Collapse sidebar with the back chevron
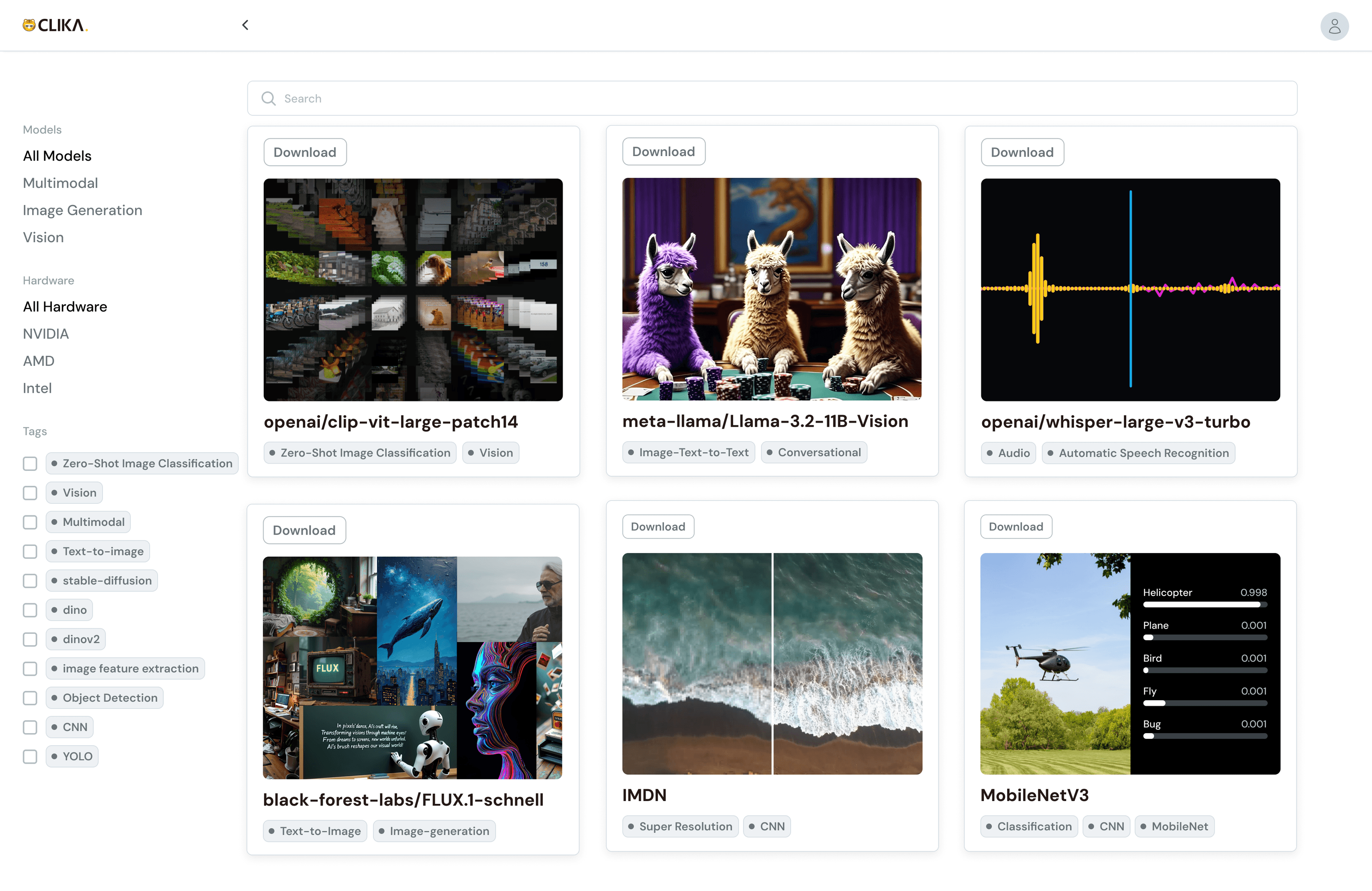The image size is (1372, 891). 246,25
